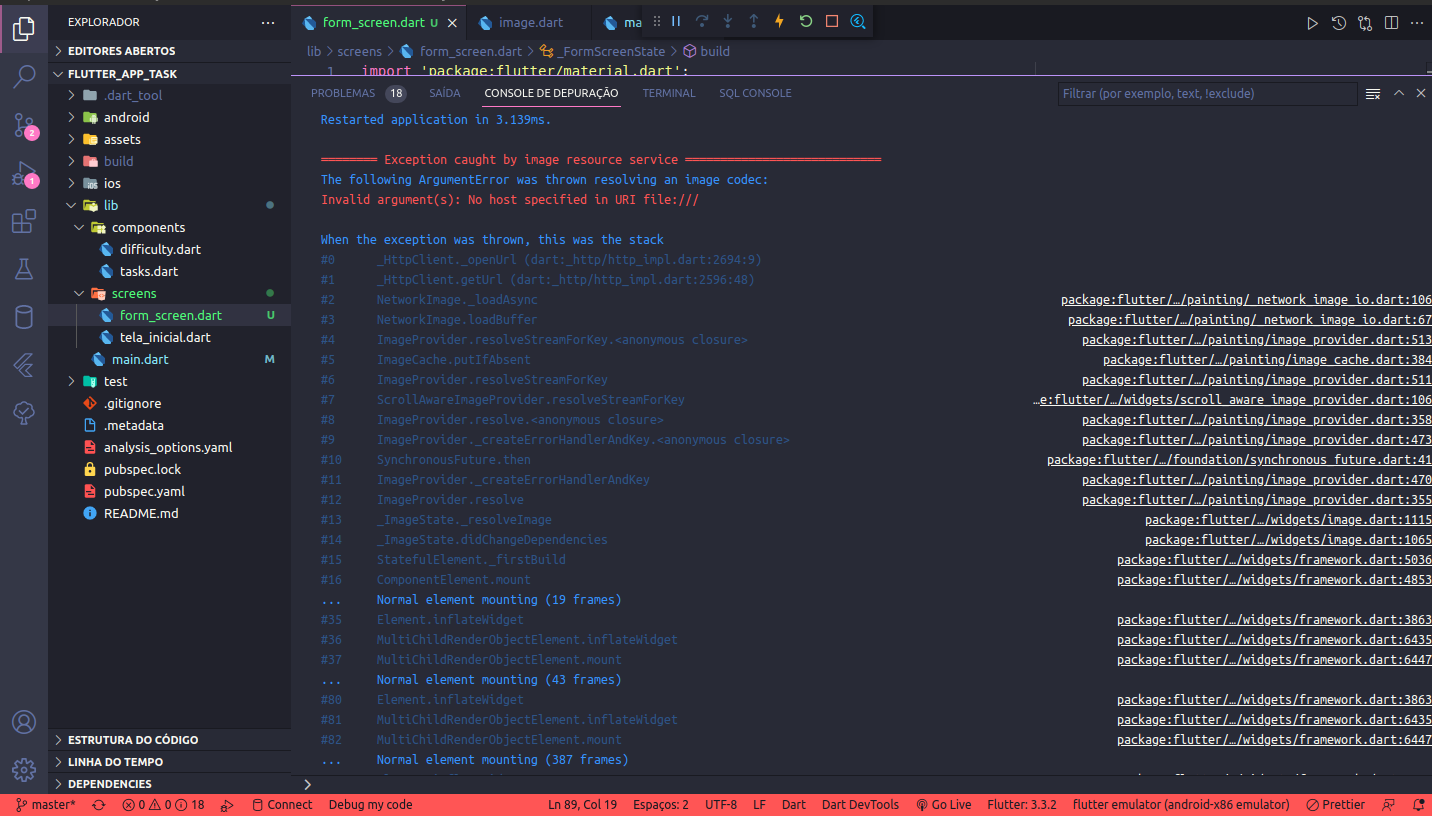Click debug Step Over button
The height and width of the screenshot is (816, 1432).
tap(702, 21)
